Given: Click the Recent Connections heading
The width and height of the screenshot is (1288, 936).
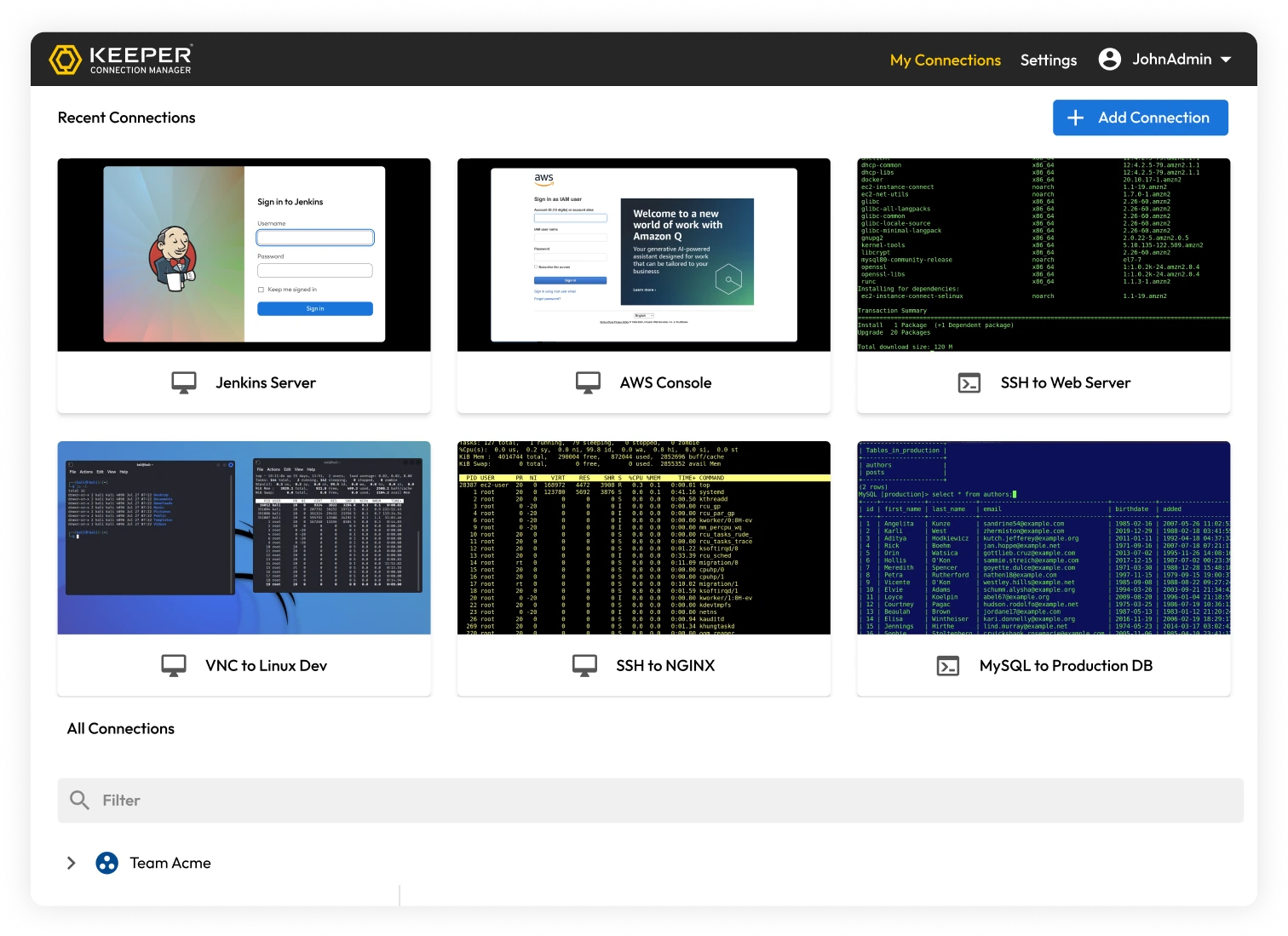Looking at the screenshot, I should tap(127, 118).
